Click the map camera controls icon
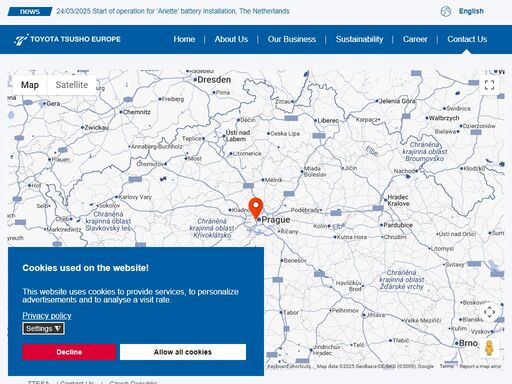Image resolution: width=512 pixels, height=384 pixels. 489,312
